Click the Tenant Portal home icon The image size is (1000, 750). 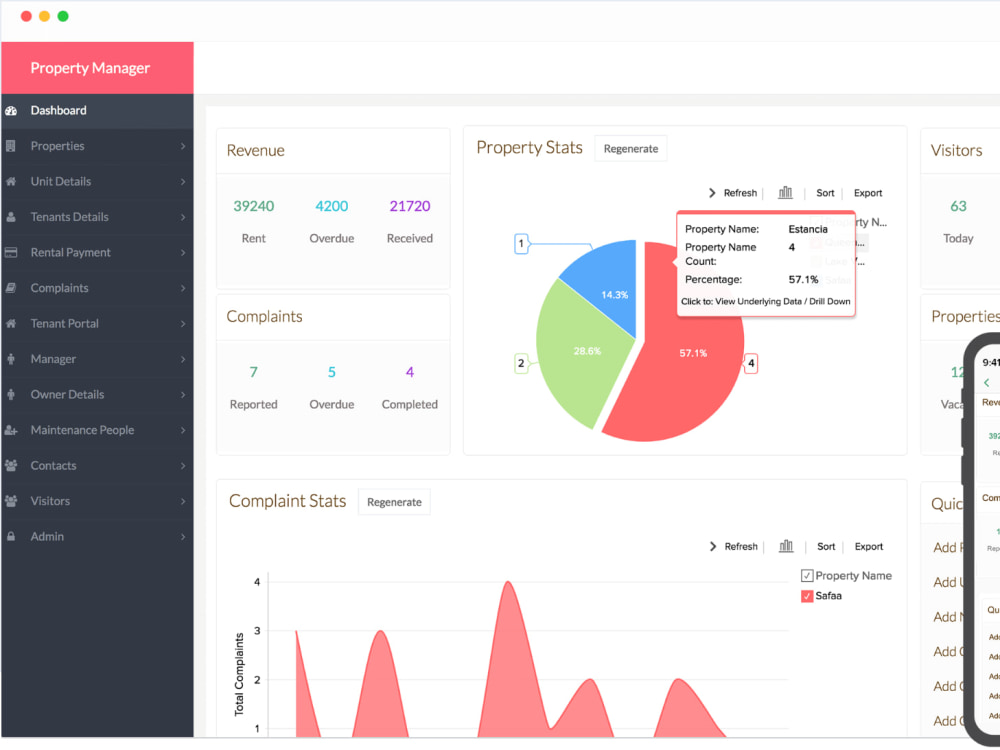(11, 324)
